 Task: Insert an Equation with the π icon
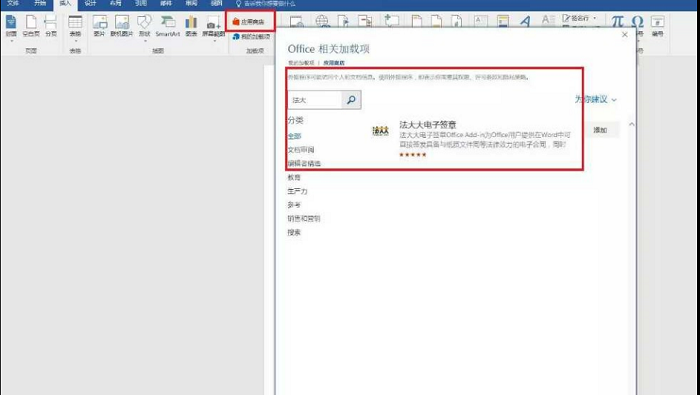[x=617, y=21]
